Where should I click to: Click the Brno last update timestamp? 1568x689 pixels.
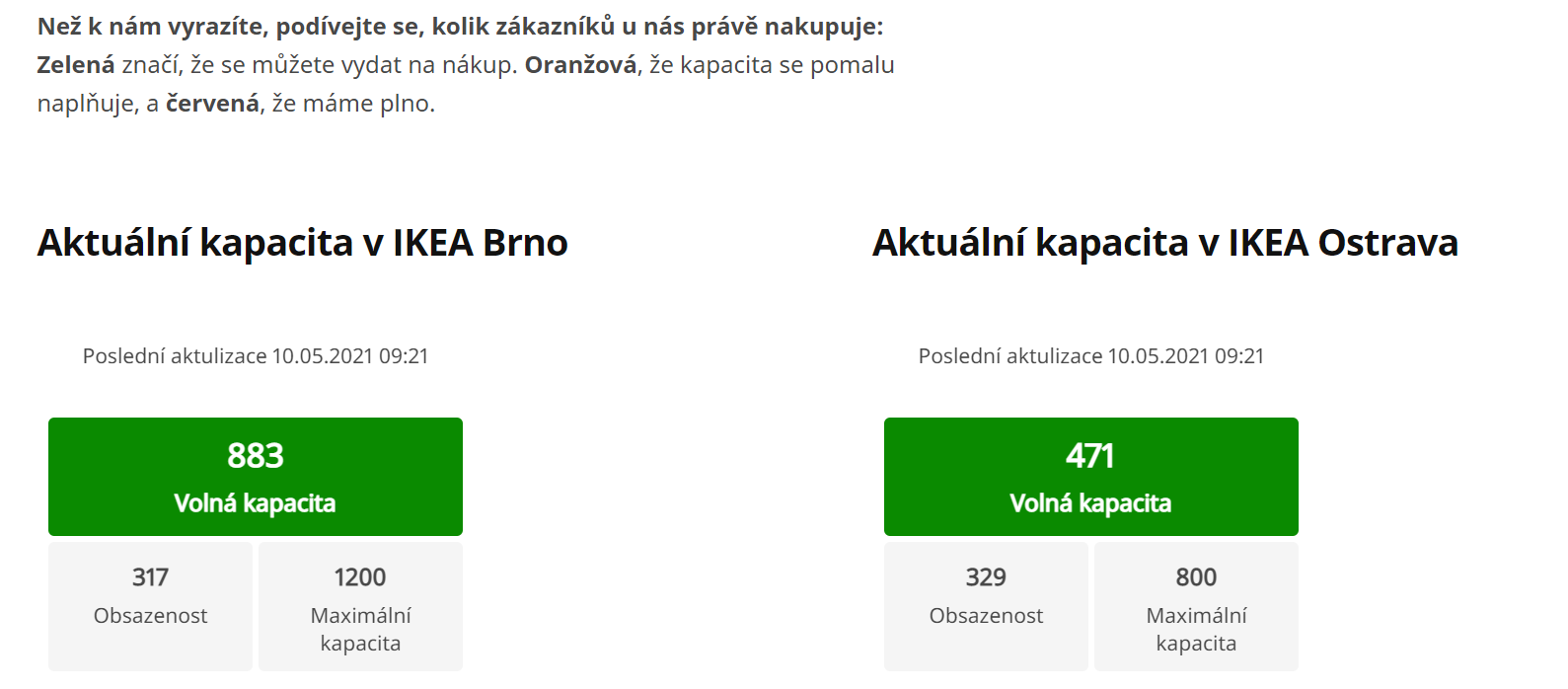pyautogui.click(x=256, y=356)
